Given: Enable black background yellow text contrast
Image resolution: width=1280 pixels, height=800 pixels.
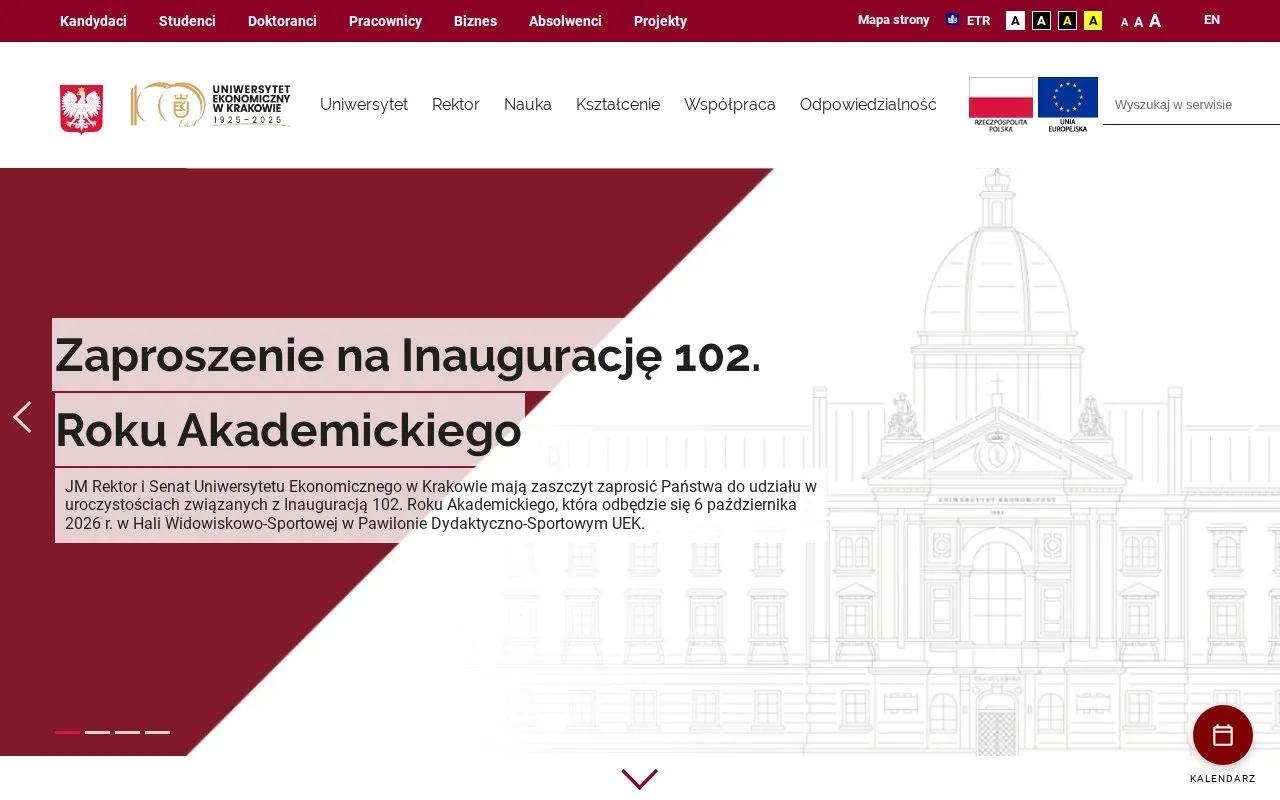Looking at the screenshot, I should pyautogui.click(x=1068, y=21).
